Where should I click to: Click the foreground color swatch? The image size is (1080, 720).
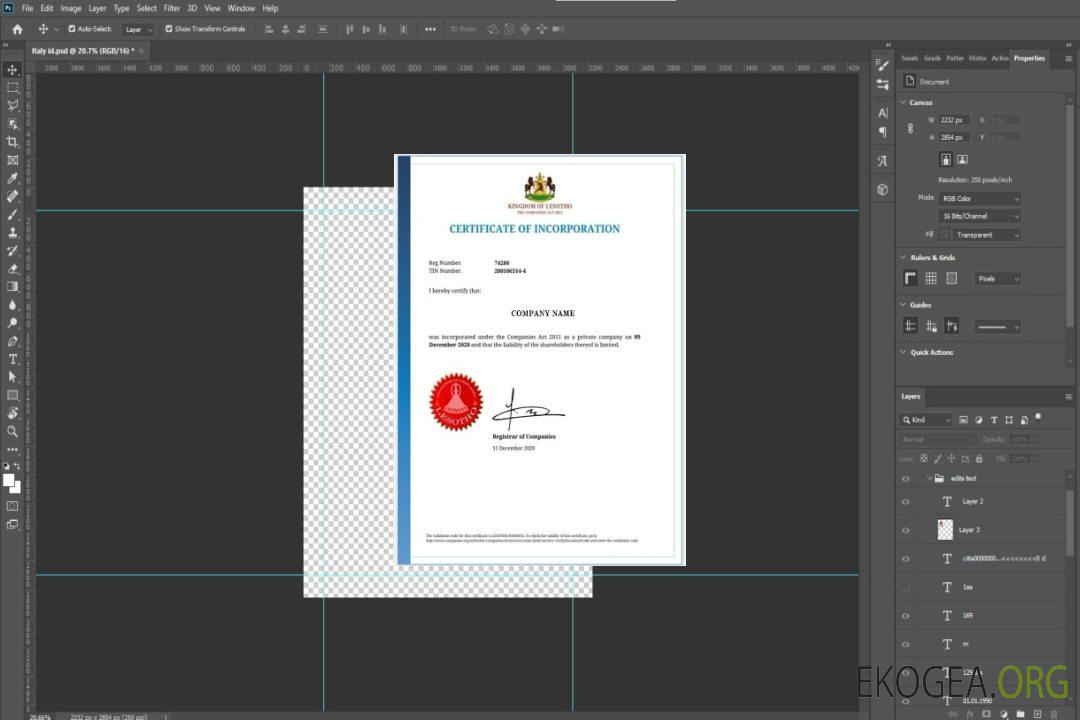click(9, 480)
